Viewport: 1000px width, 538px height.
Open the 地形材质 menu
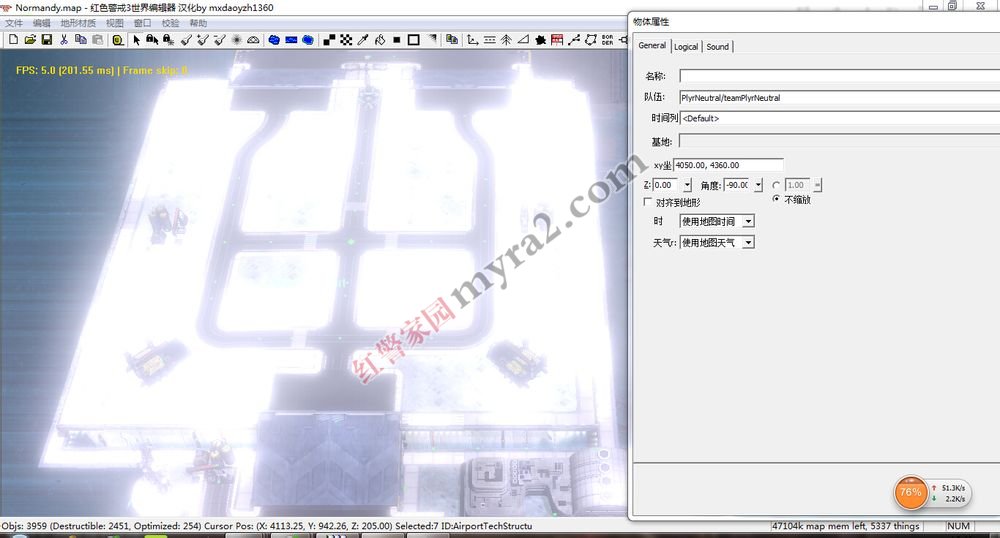tap(78, 23)
